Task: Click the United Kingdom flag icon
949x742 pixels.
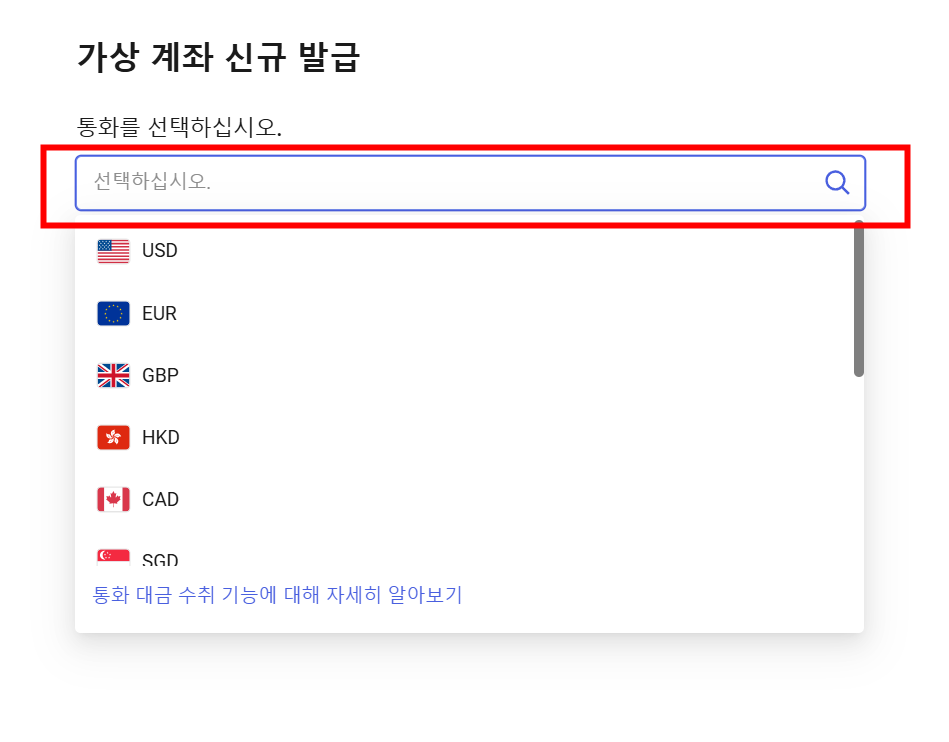Action: [x=113, y=376]
